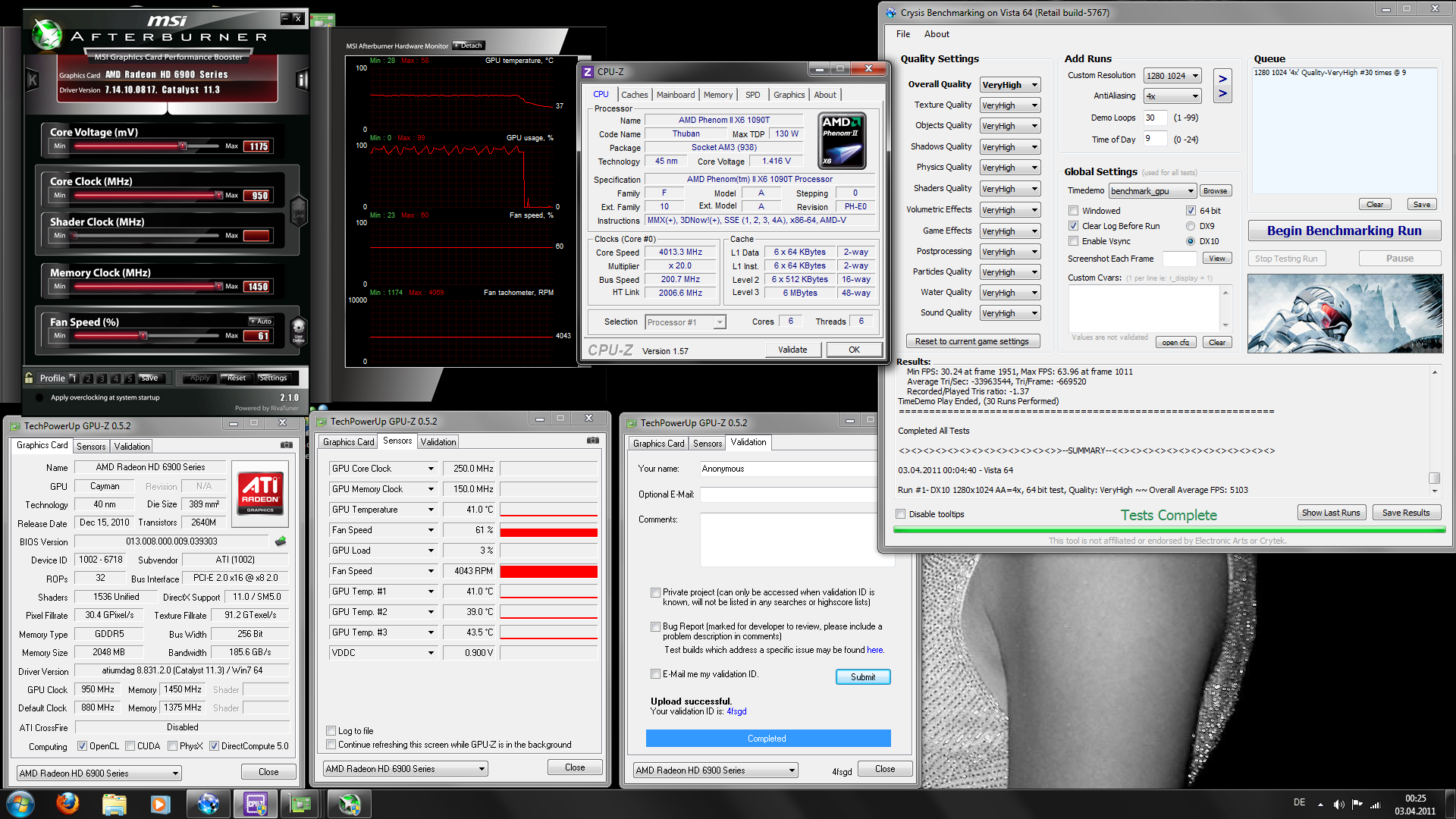This screenshot has width=1456, height=819.
Task: Select Afterburner profile slot 3
Action: coord(102,378)
